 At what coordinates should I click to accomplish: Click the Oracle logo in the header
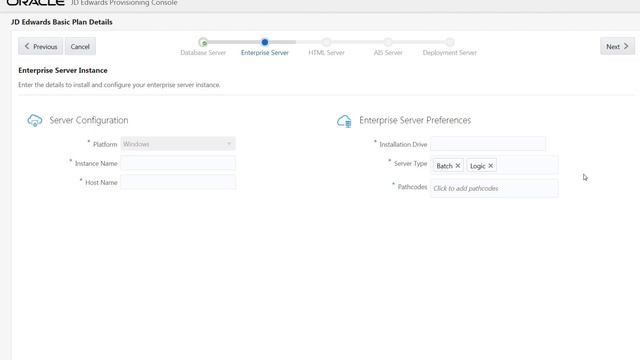point(36,2)
